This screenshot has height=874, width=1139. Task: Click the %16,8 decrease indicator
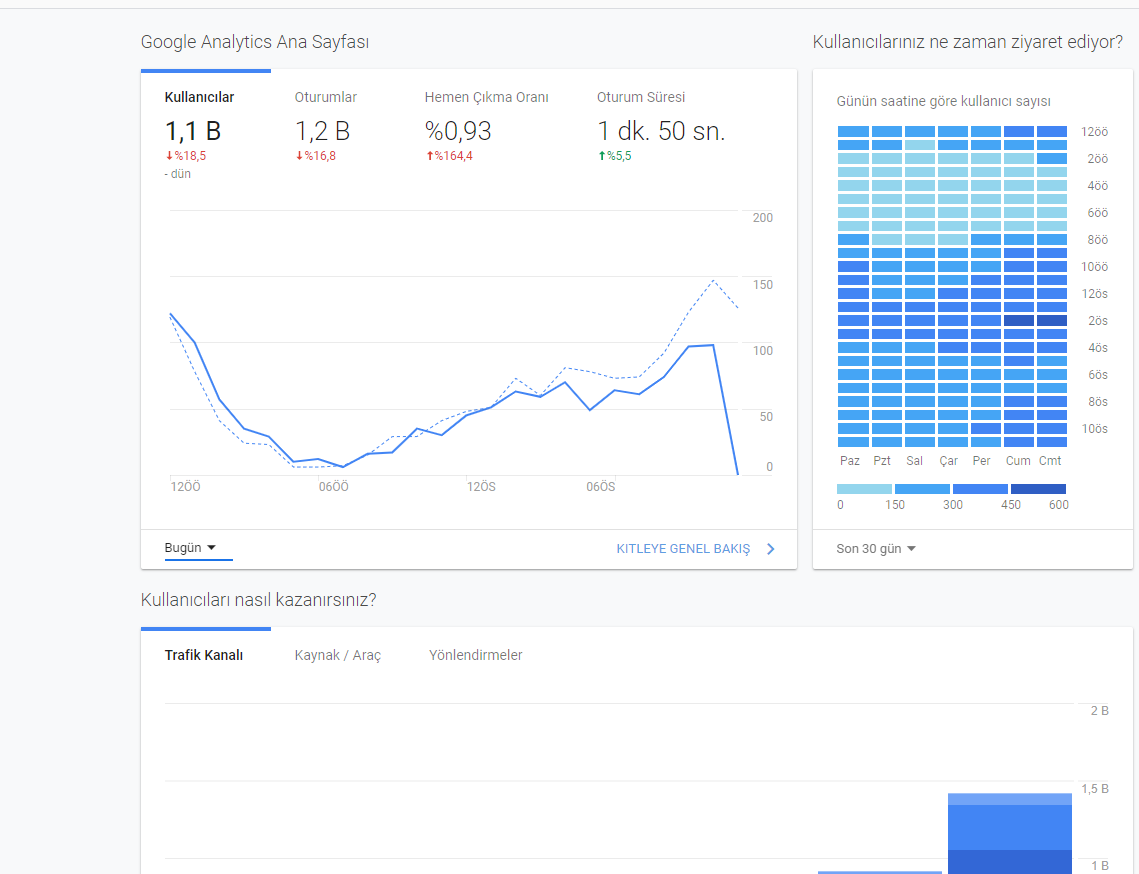coord(315,156)
